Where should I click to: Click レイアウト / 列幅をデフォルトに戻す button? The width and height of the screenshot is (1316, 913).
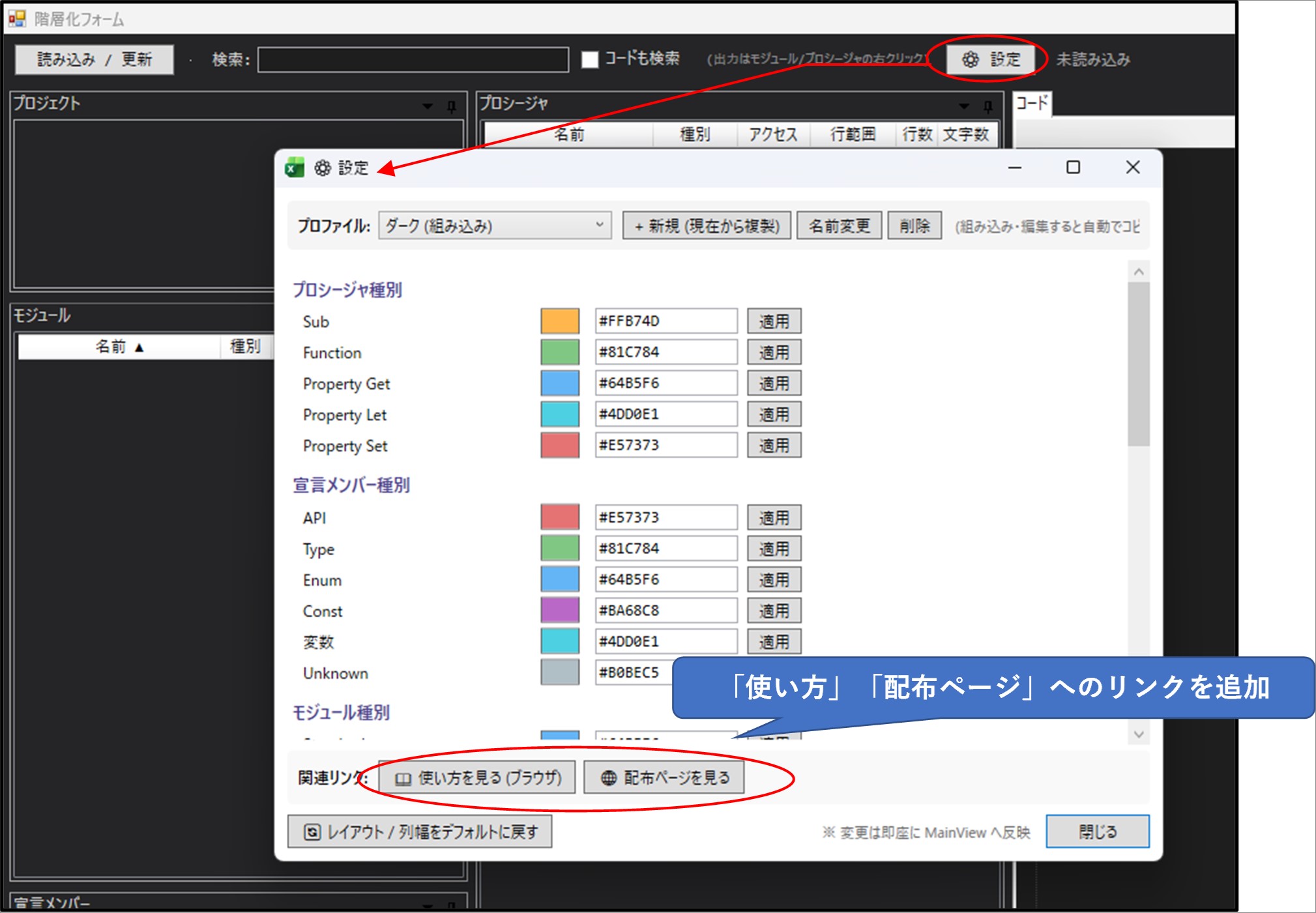pos(420,832)
